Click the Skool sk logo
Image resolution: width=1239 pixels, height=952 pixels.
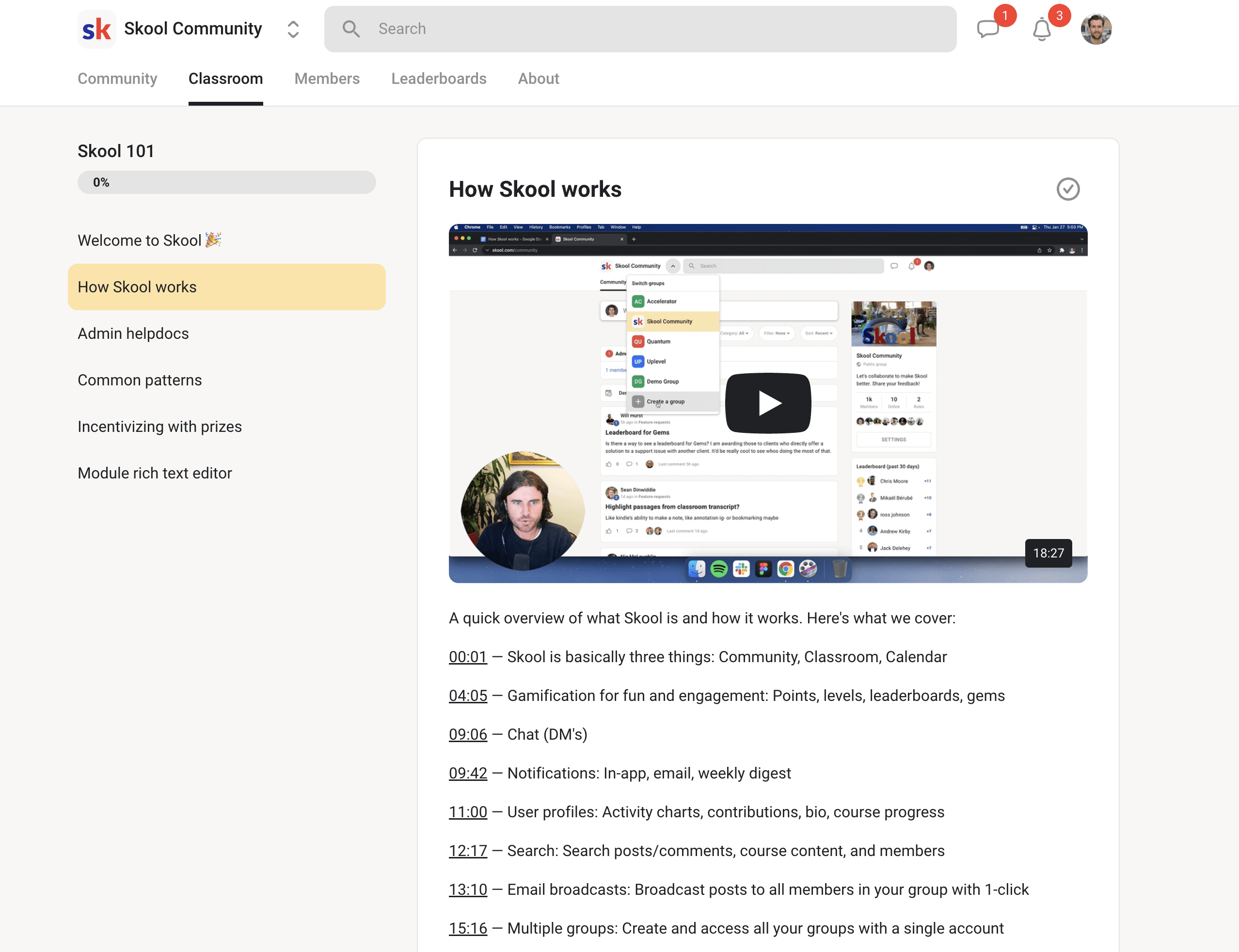click(96, 29)
